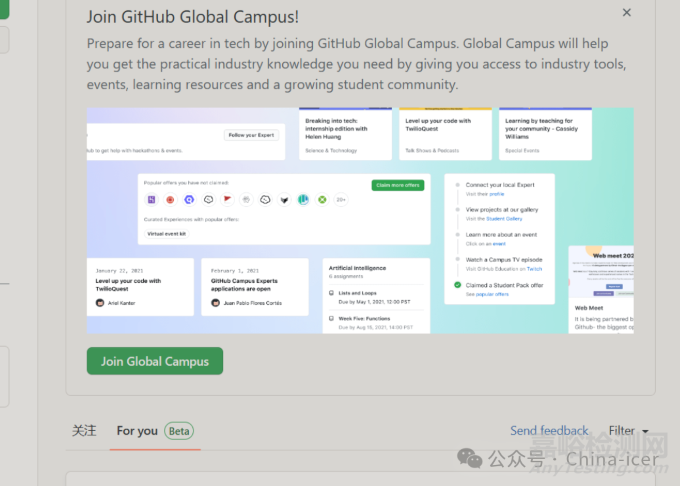Switch to the 关注 feed tab
Viewport: 680px width, 486px height.
pyautogui.click(x=84, y=431)
